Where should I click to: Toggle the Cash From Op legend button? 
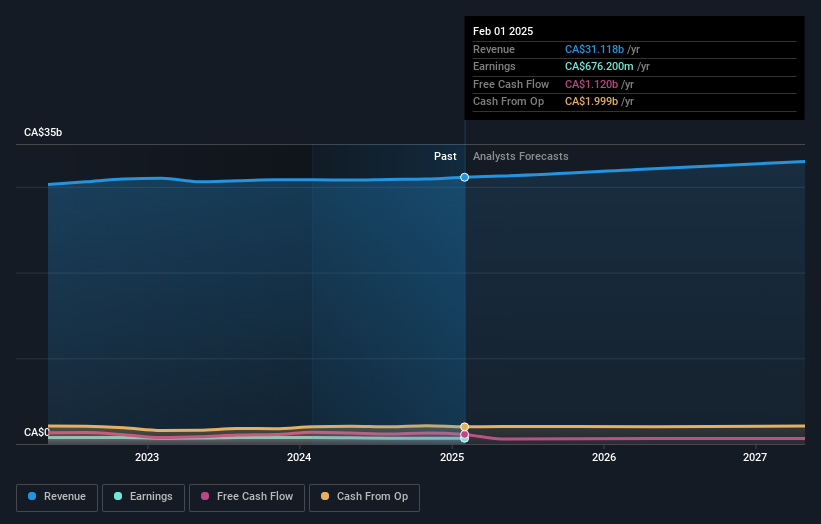coord(364,497)
